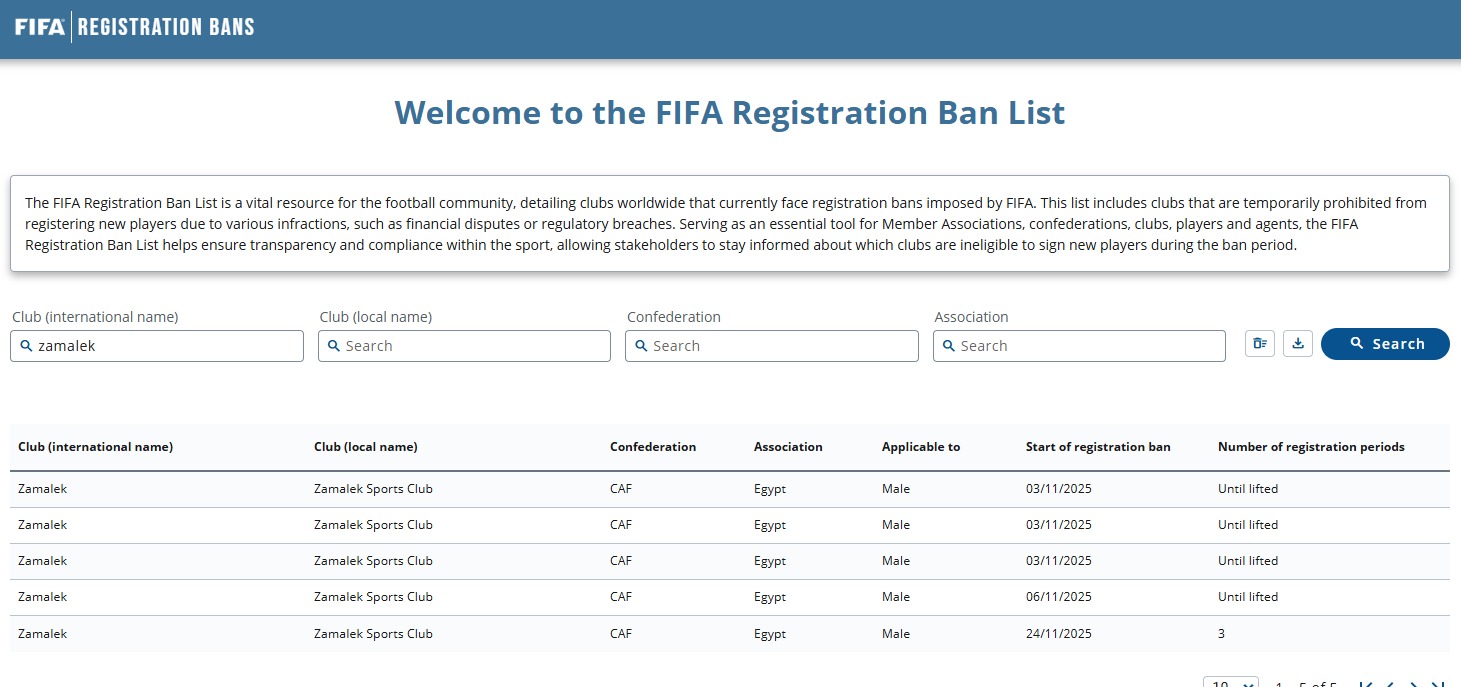Screen dimensions: 1461x687
Task: Jump to the last results page
Action: pos(1438,684)
